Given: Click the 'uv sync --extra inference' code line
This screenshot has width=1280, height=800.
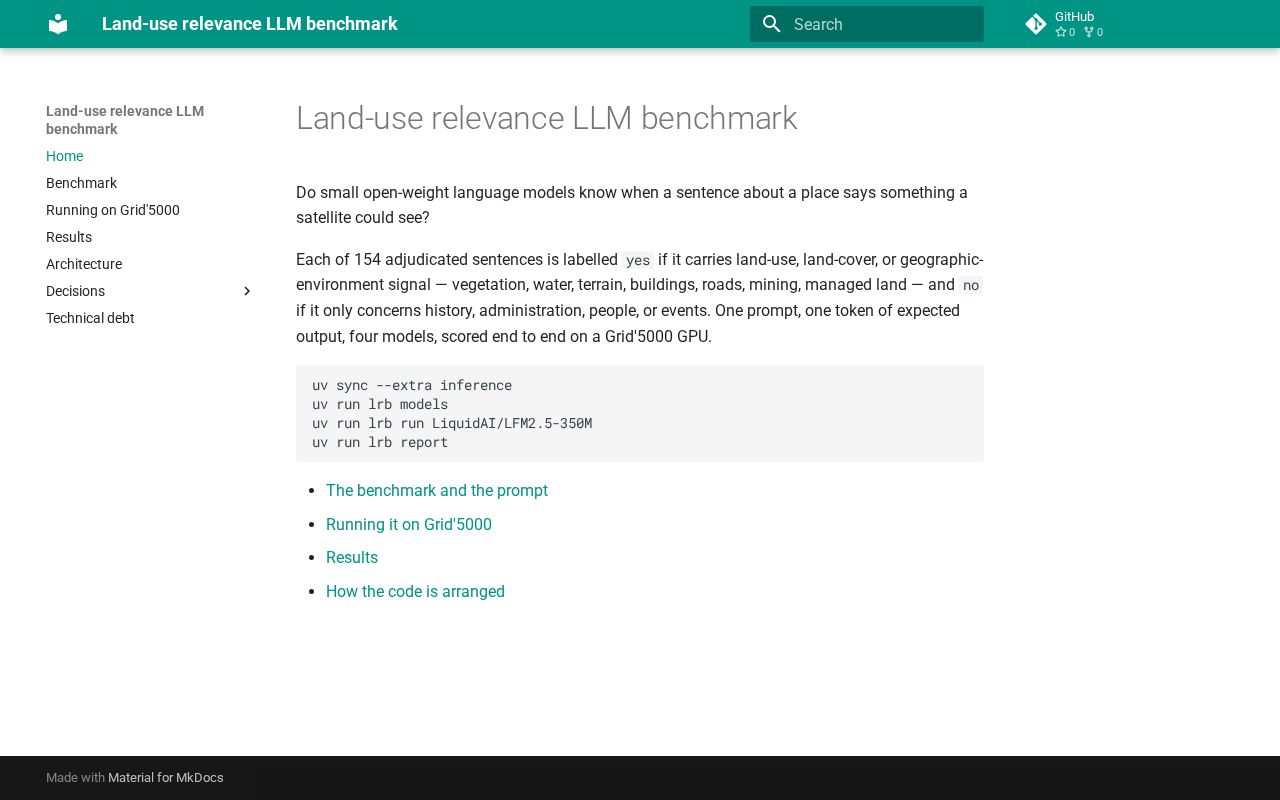Looking at the screenshot, I should (x=412, y=385).
